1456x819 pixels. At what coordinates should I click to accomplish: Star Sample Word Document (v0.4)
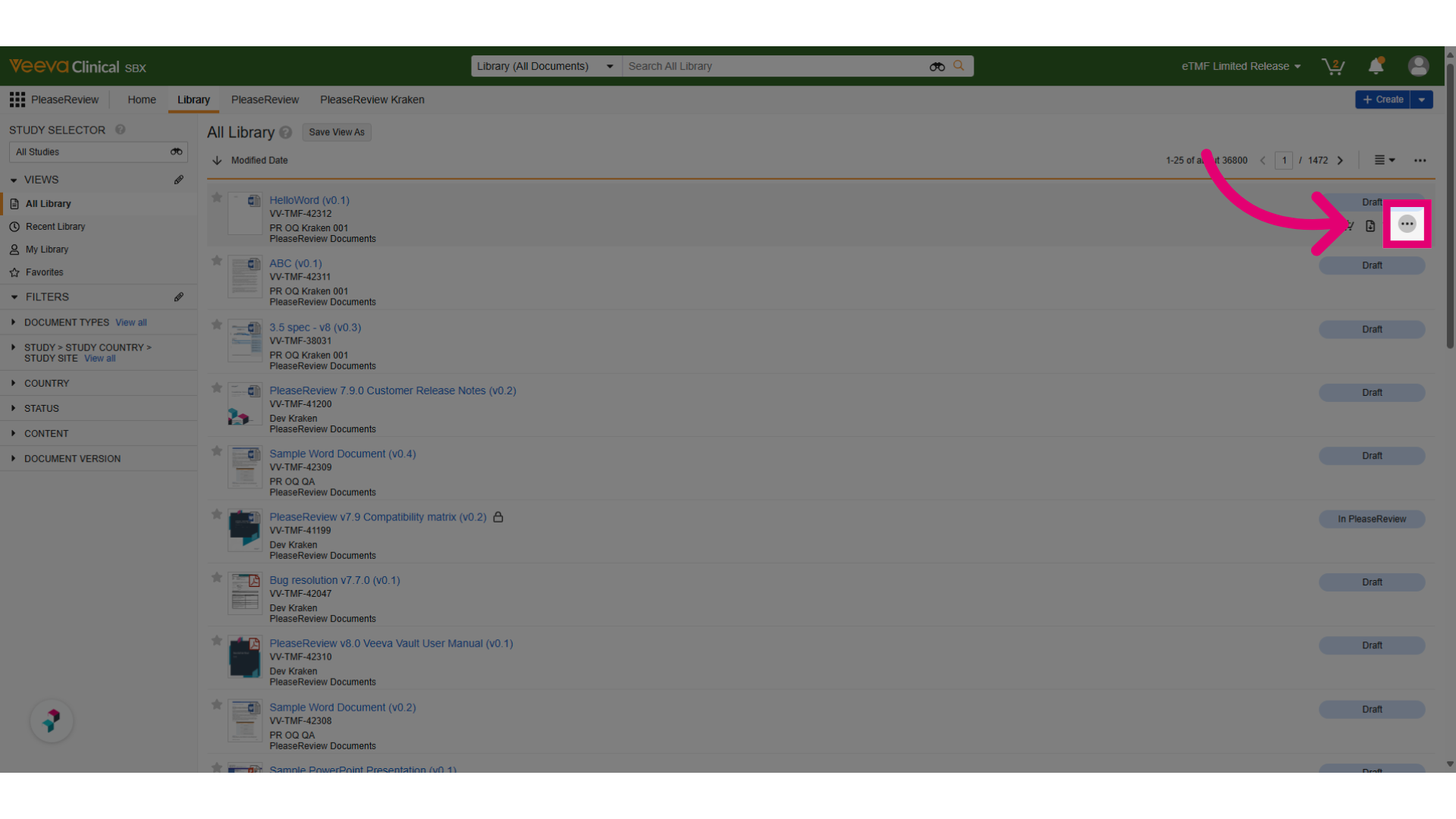pyautogui.click(x=217, y=451)
